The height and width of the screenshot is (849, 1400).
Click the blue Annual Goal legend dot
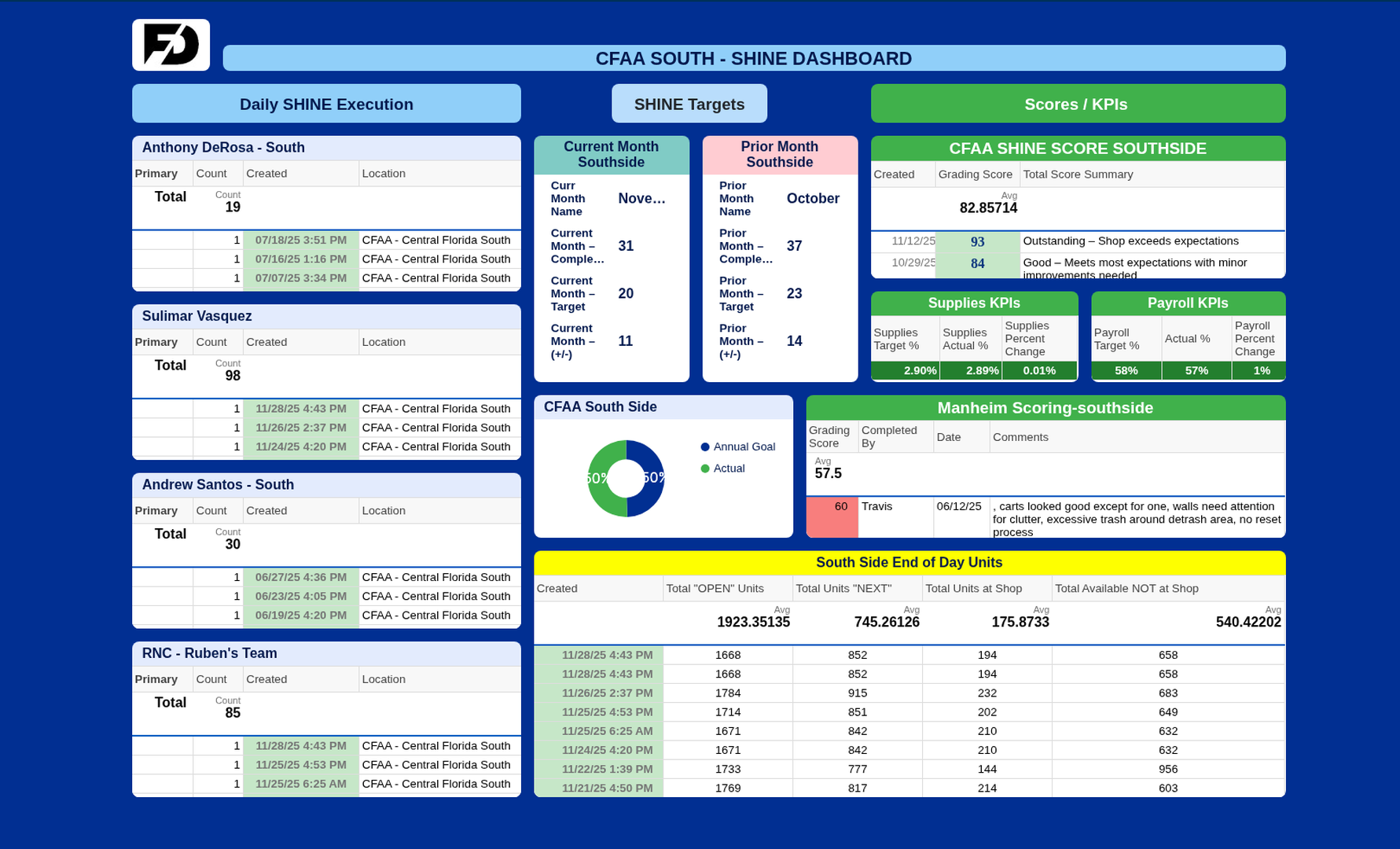pos(705,447)
